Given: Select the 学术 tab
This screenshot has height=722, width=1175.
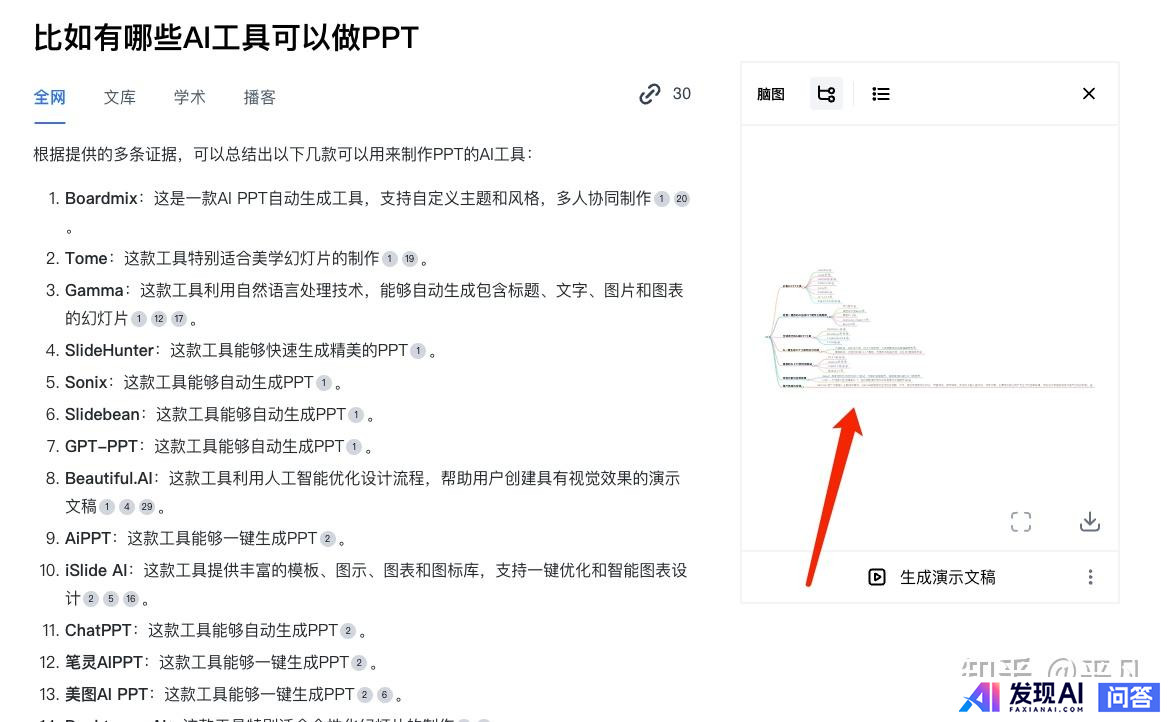Looking at the screenshot, I should coord(190,97).
